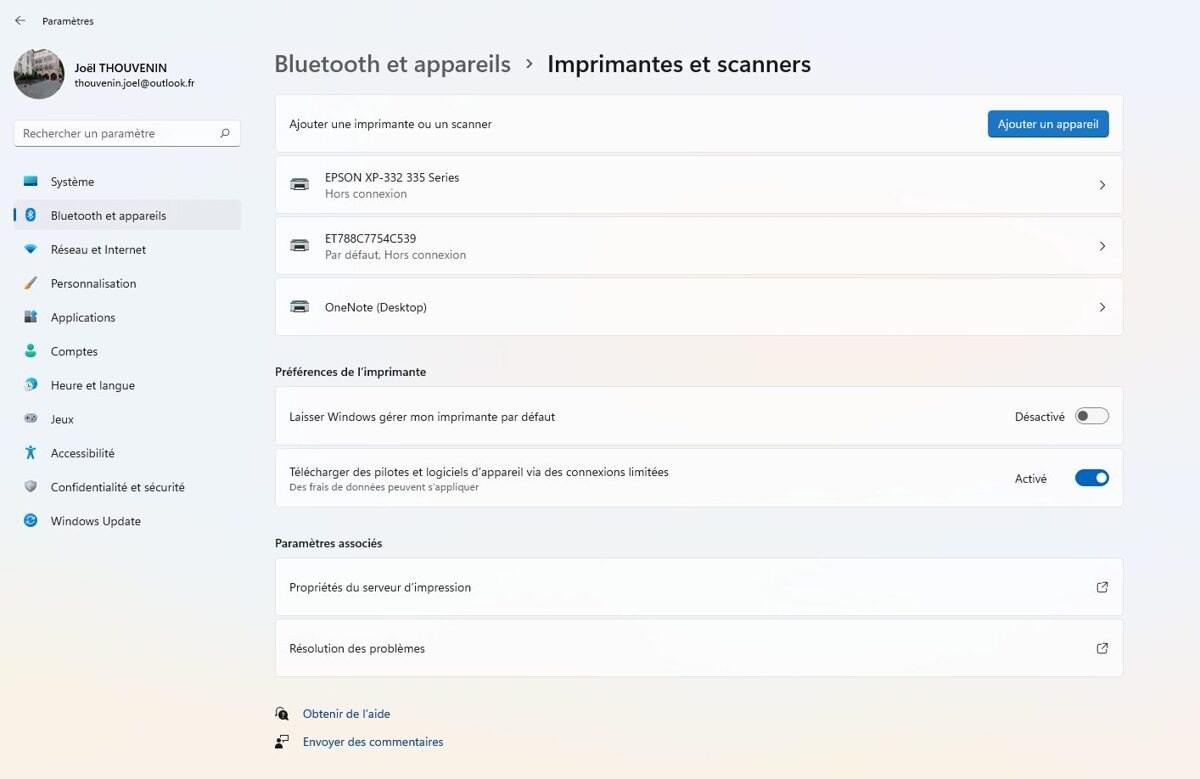Click the Ajouter un appareil button

(x=1048, y=124)
